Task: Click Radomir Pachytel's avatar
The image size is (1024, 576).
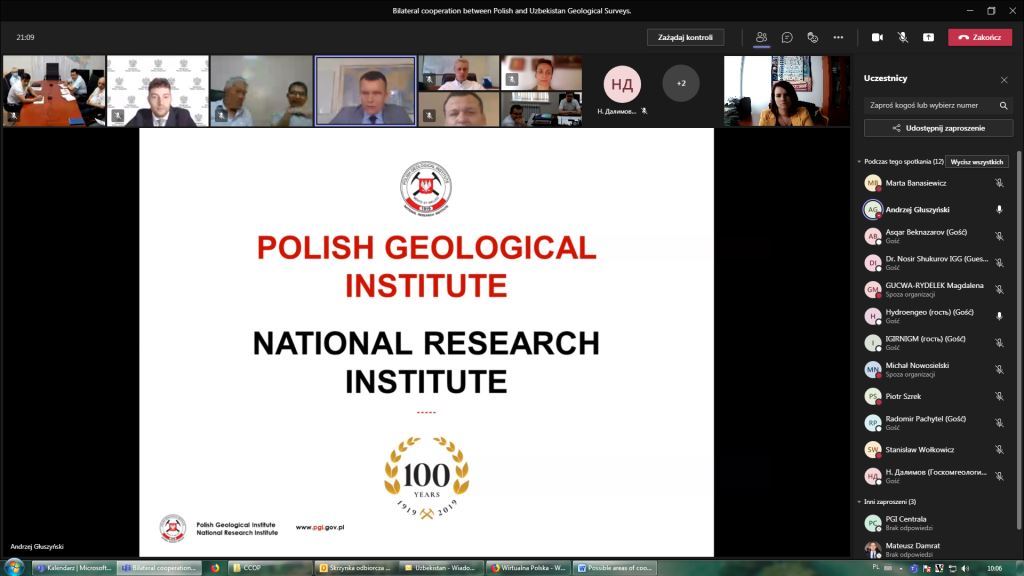Action: click(x=872, y=423)
